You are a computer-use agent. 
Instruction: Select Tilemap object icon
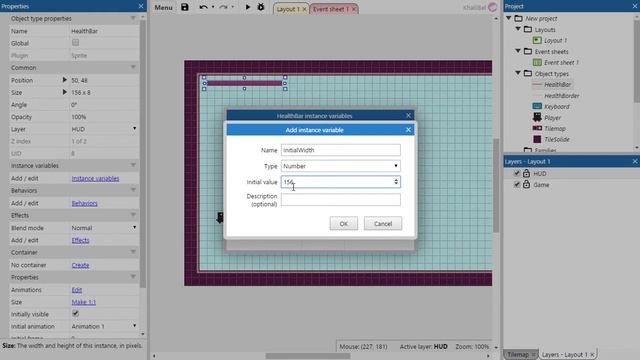coord(537,128)
